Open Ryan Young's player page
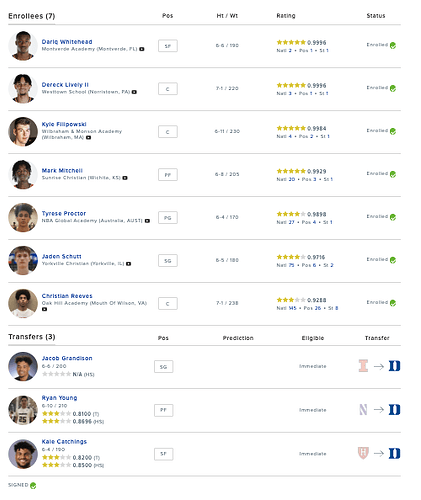This screenshot has width=421, height=500. pos(59,398)
